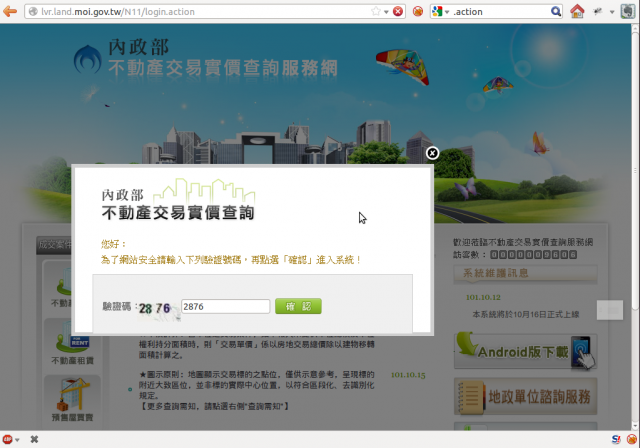Open 預售屋買賣 pre-sale house icon
The height and width of the screenshot is (448, 640).
tap(73, 399)
